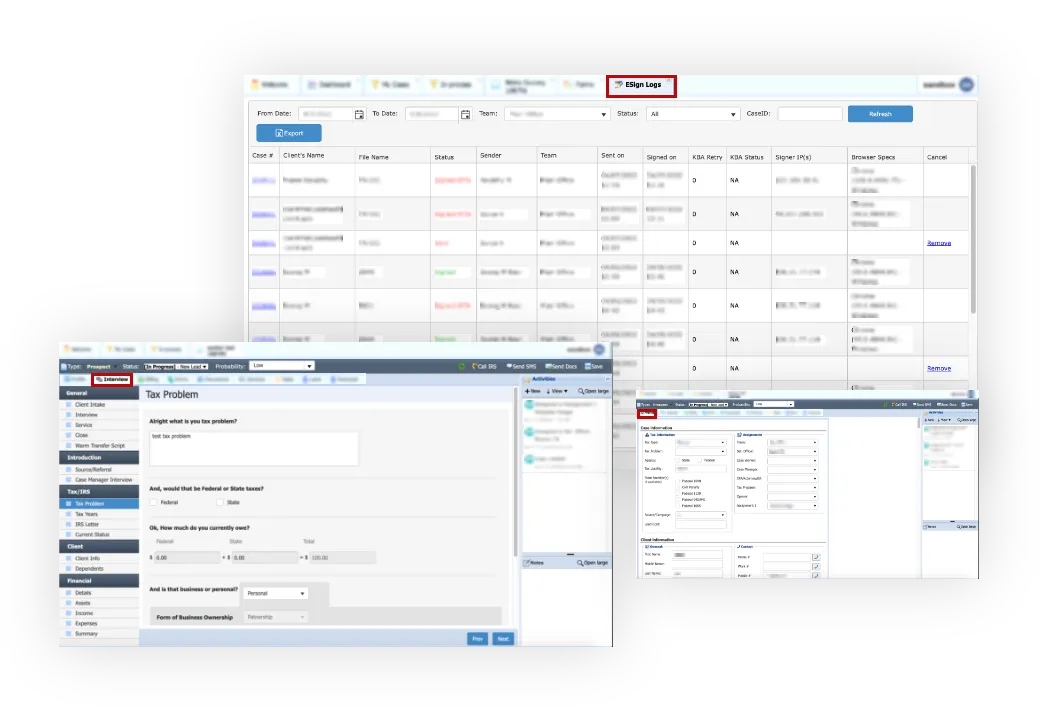Click the Refresh button in ESign Logs

[x=880, y=114]
